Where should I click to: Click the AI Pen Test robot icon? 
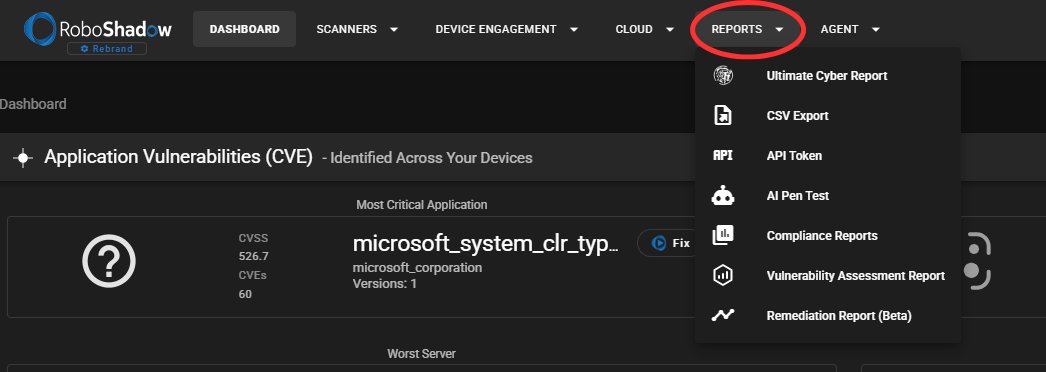[723, 195]
